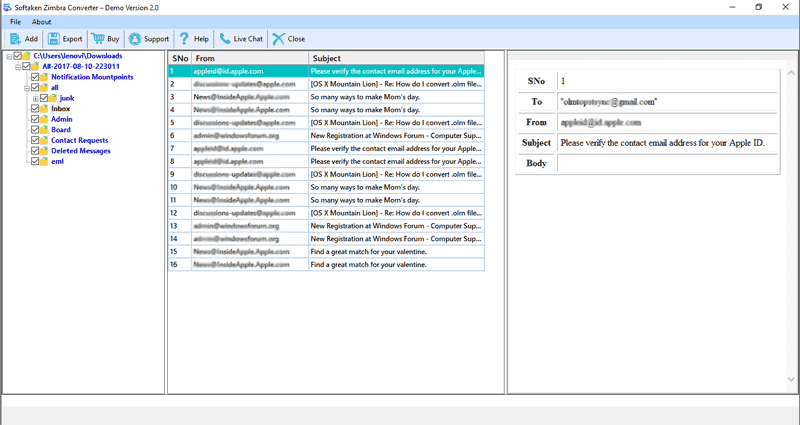The width and height of the screenshot is (800, 425).
Task: Click the Export toolbar icon
Action: point(54,39)
